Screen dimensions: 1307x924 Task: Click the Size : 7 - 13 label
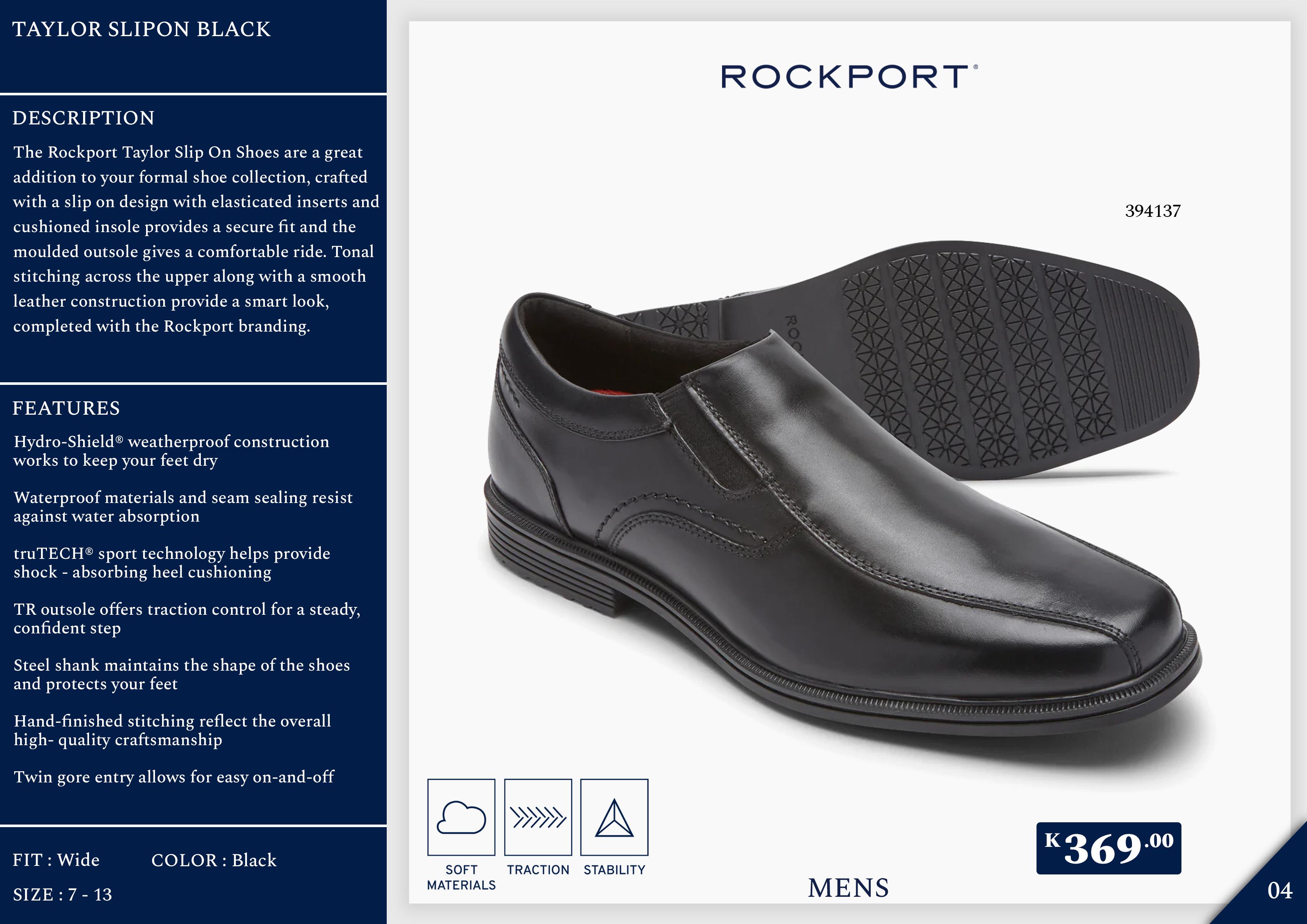(x=62, y=895)
